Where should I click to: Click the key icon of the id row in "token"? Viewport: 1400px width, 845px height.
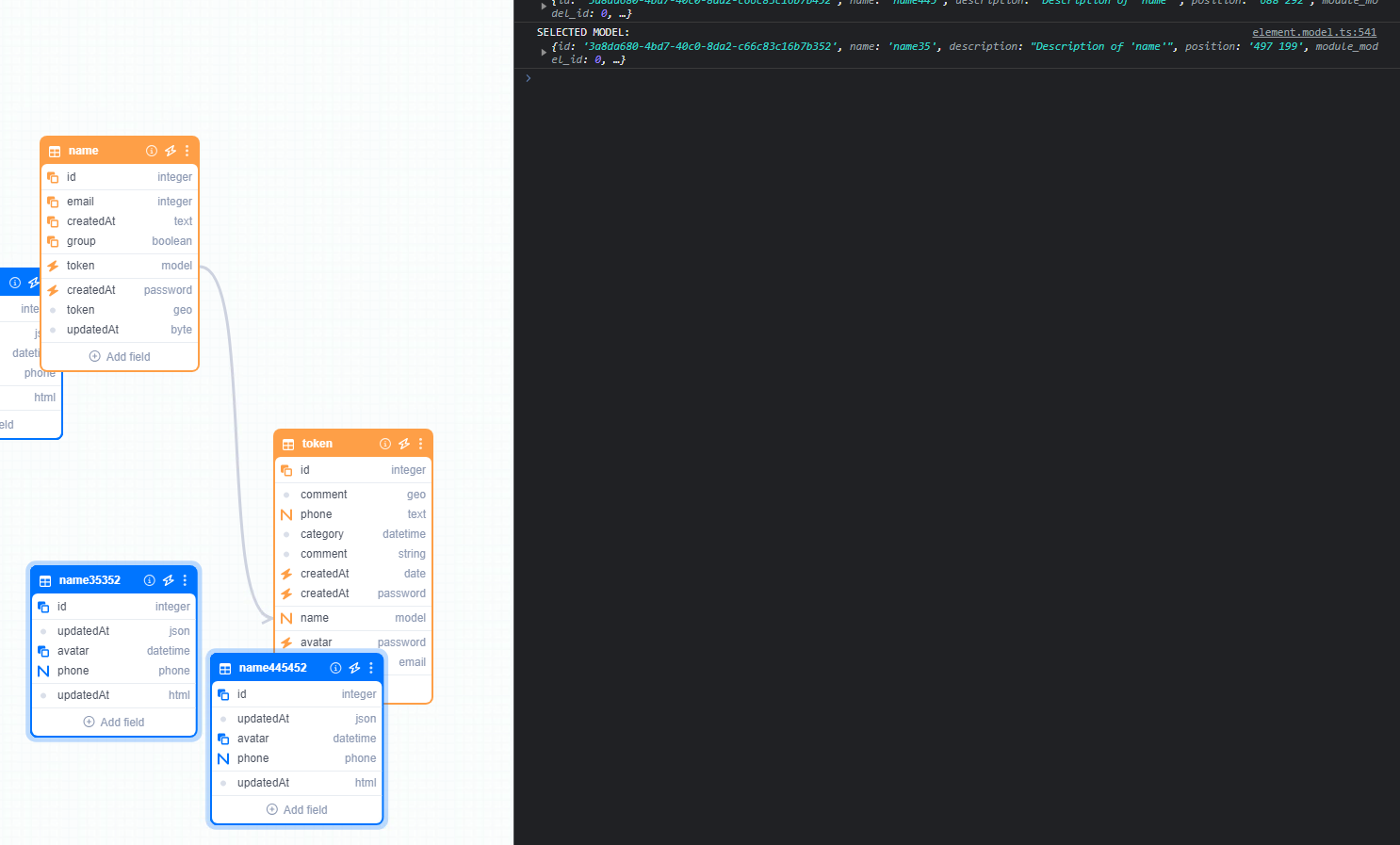click(286, 470)
